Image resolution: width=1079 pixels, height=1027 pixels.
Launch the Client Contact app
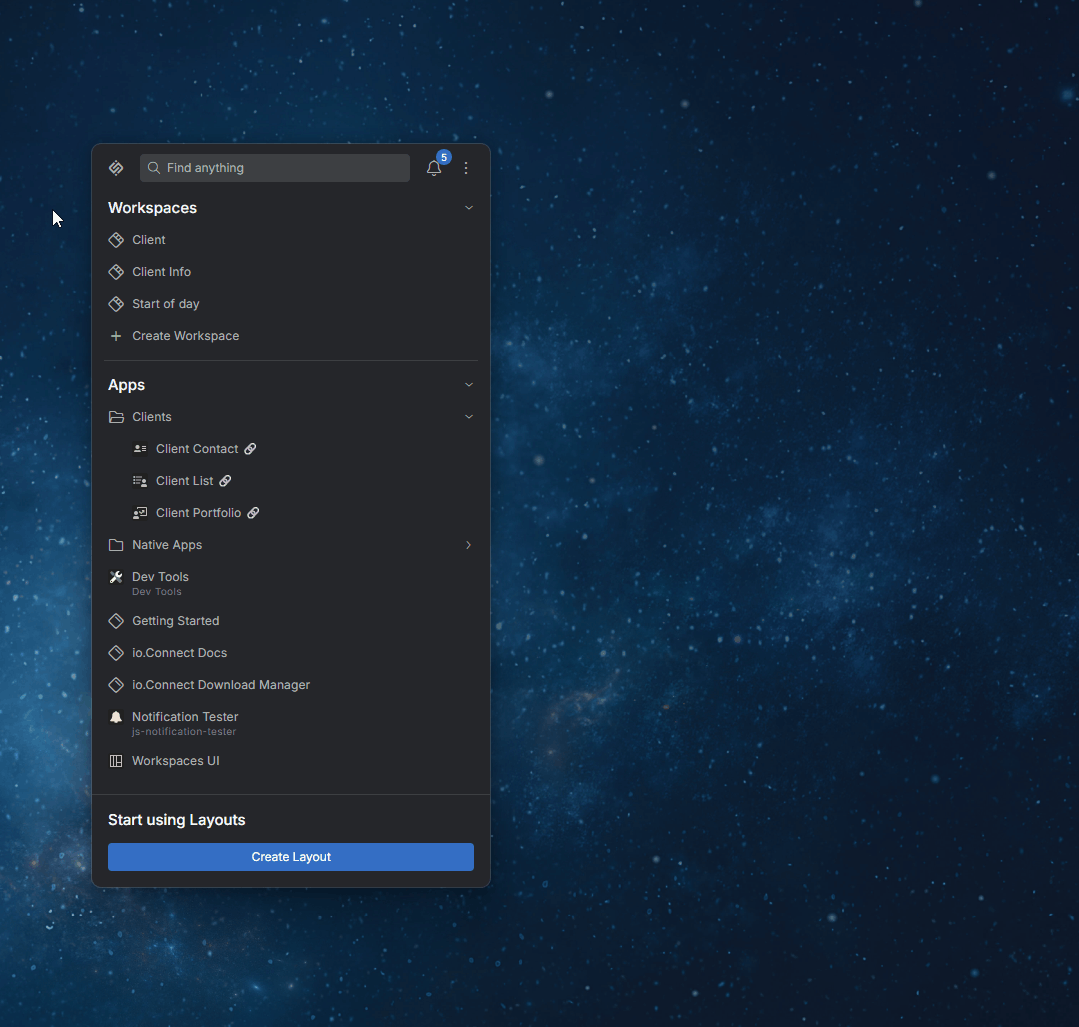[x=197, y=449]
